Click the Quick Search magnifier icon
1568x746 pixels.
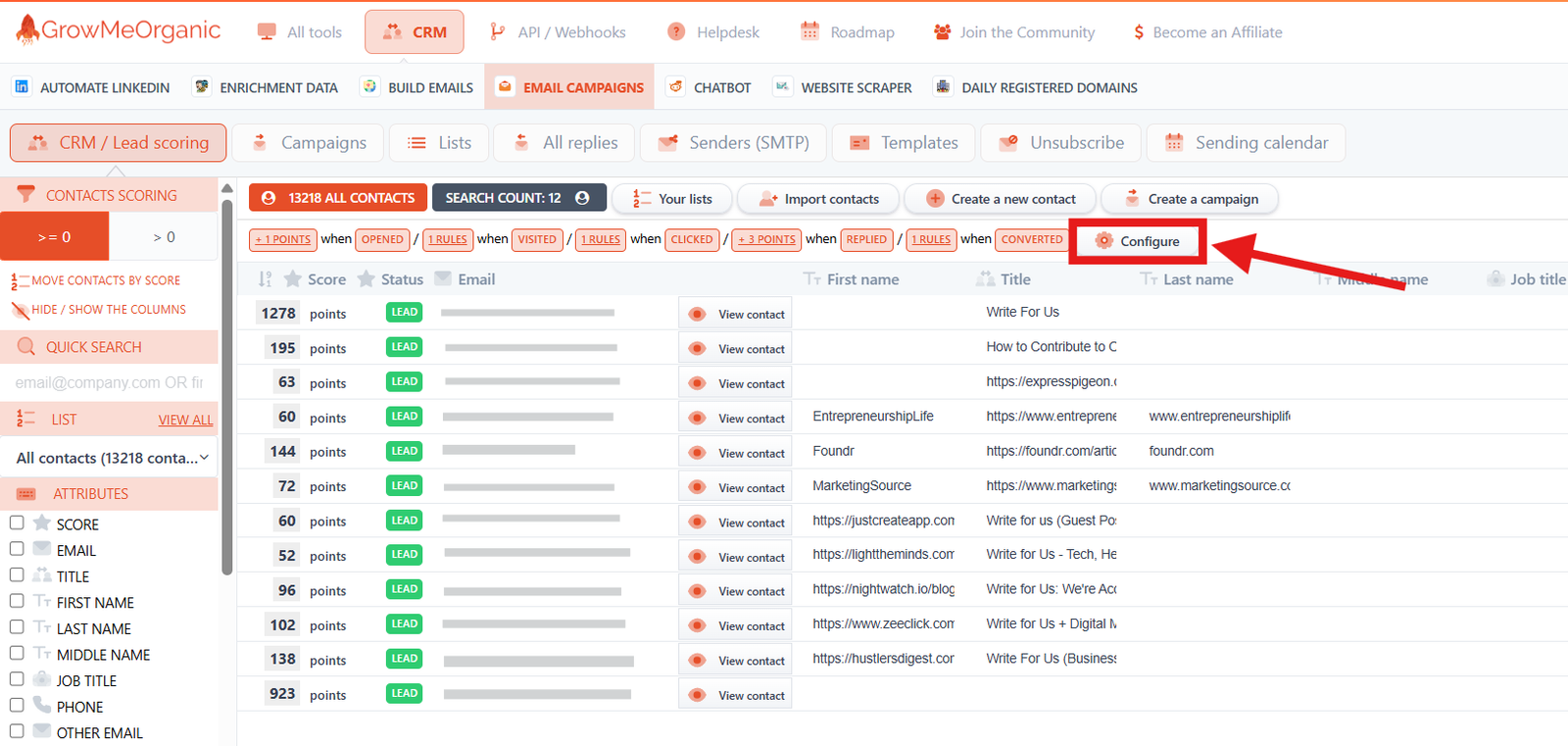click(x=26, y=346)
